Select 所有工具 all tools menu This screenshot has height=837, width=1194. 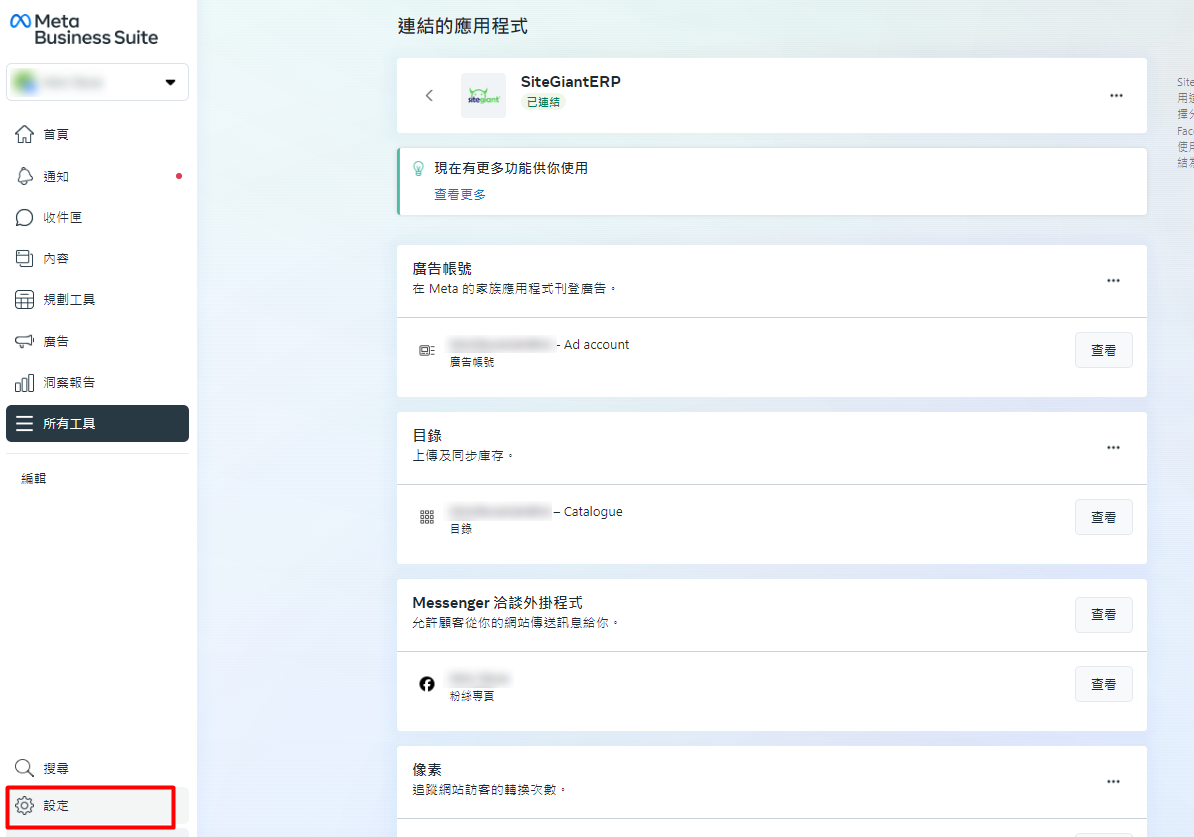(x=97, y=424)
